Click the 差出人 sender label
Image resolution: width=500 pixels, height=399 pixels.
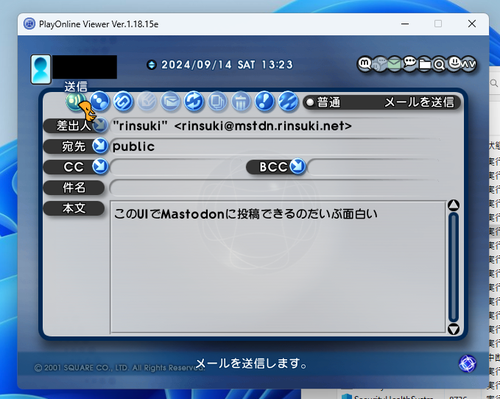(x=73, y=126)
